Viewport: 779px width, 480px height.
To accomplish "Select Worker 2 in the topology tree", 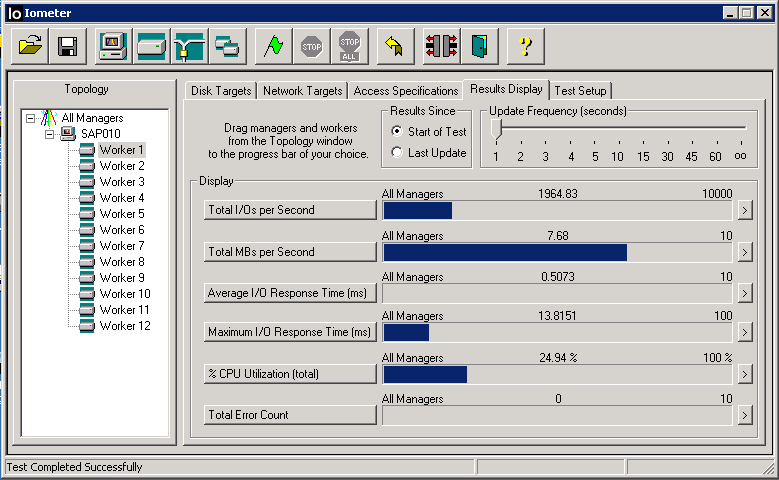I will [x=122, y=166].
